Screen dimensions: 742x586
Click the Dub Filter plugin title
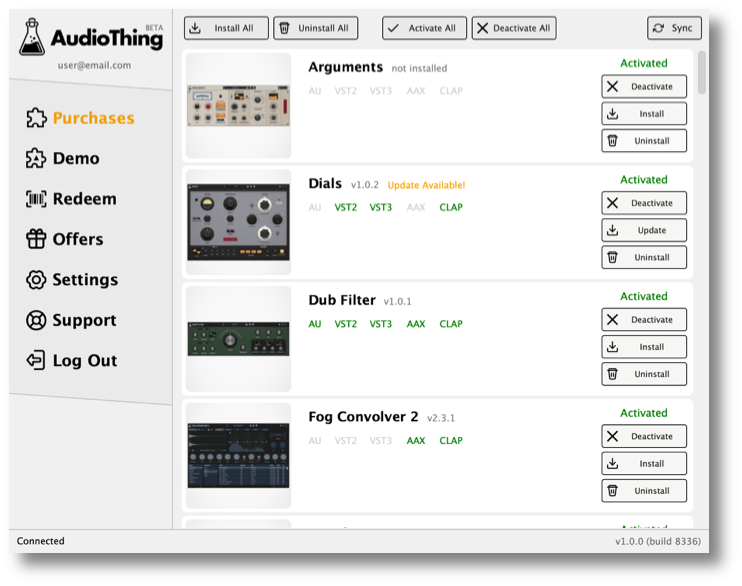pos(342,300)
